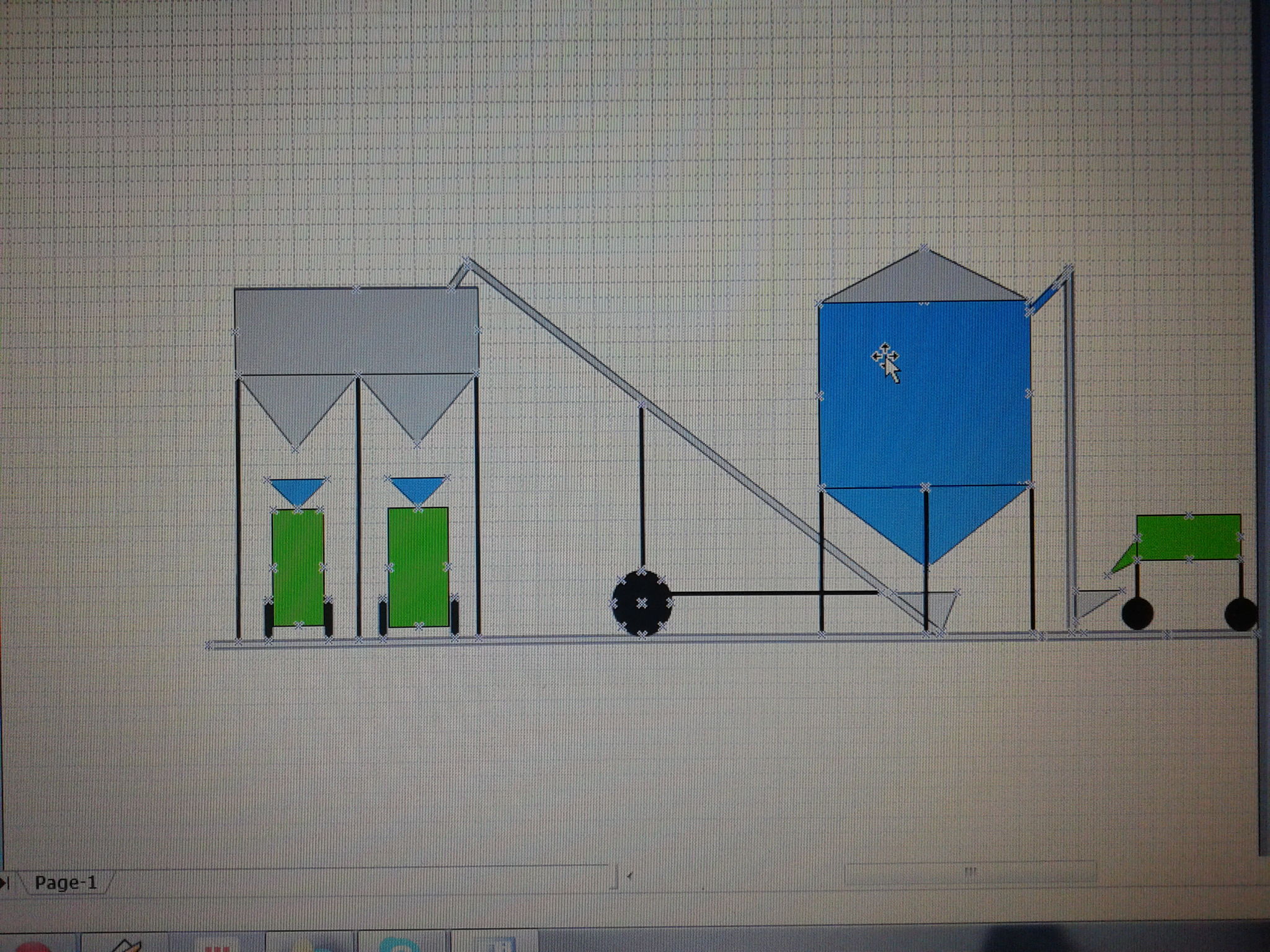Click the horizontal scrollbar left arrow

(630, 876)
